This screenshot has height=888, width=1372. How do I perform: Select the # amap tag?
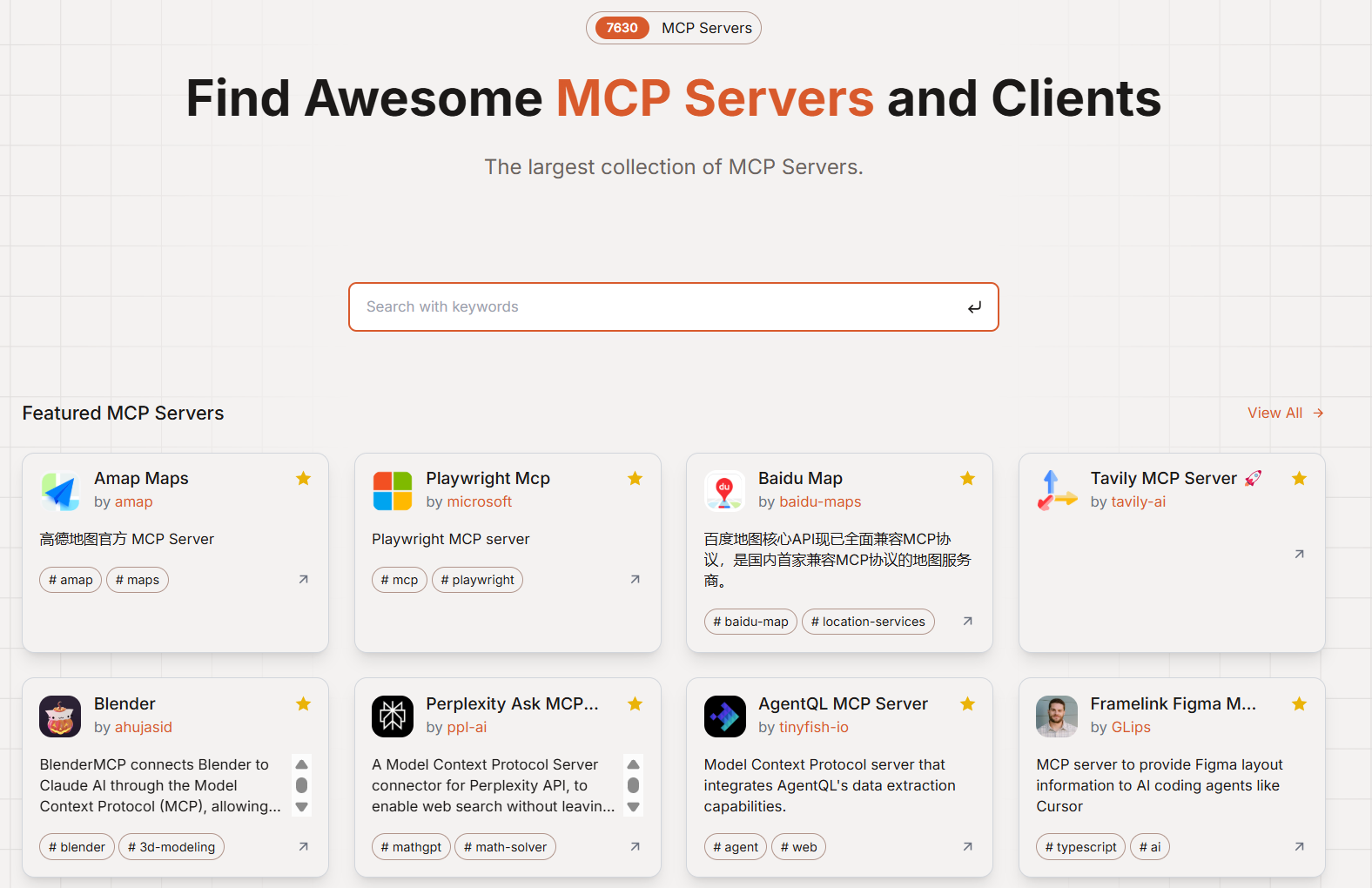pos(71,580)
